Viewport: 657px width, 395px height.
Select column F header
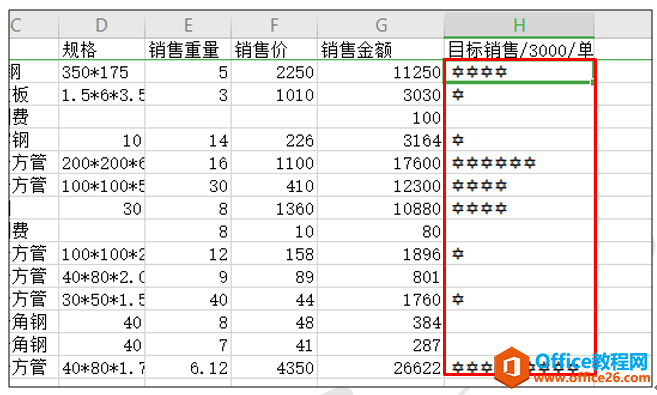tap(274, 25)
